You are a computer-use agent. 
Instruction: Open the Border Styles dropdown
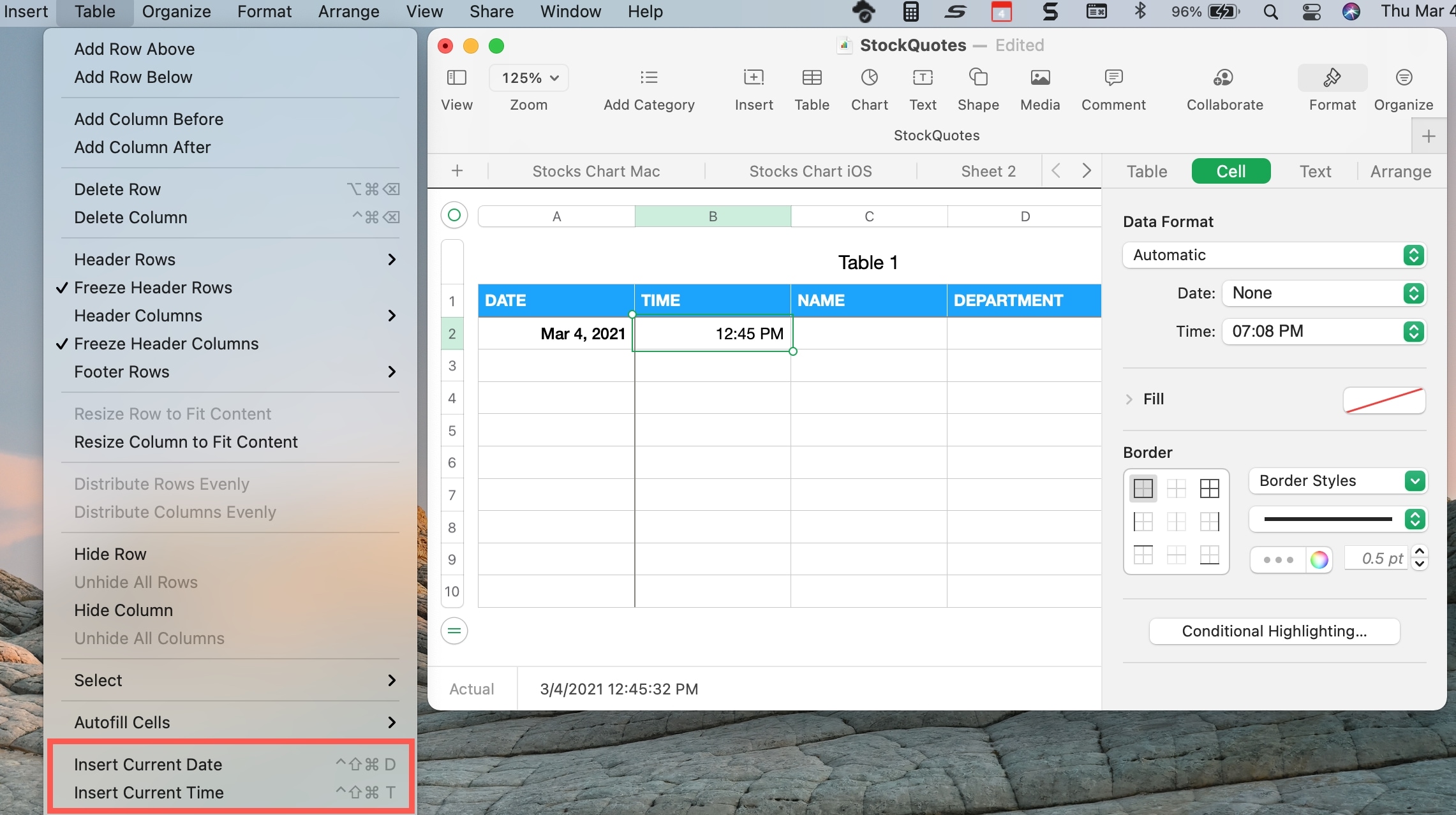tap(1337, 481)
